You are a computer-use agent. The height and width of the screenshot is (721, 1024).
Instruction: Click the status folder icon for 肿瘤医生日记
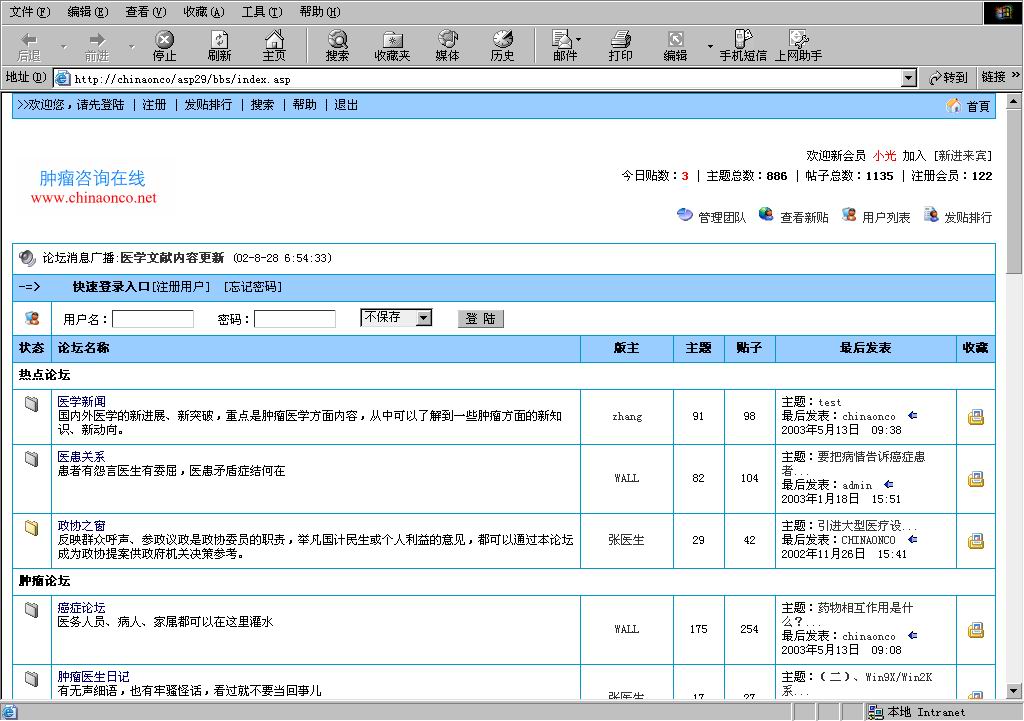[x=31, y=678]
